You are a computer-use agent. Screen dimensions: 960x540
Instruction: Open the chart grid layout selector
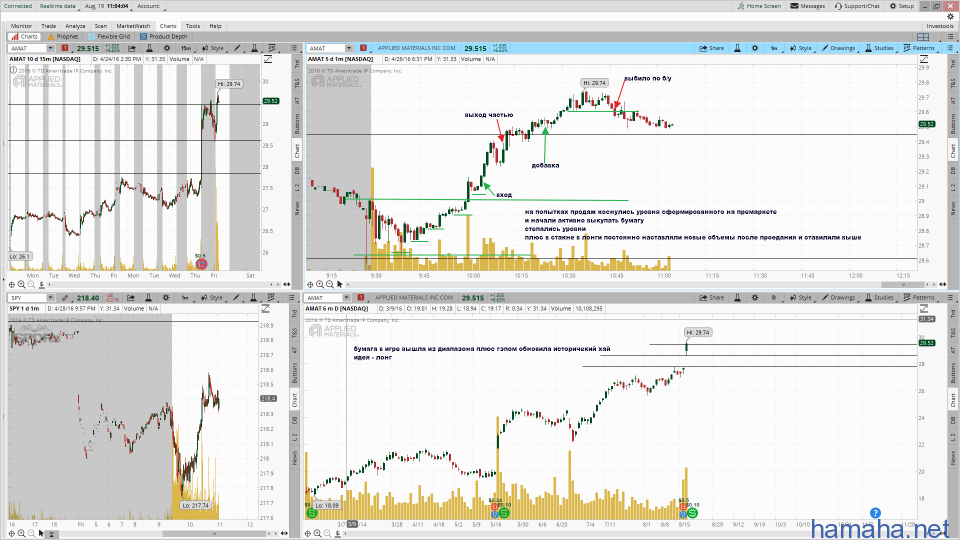(923, 37)
